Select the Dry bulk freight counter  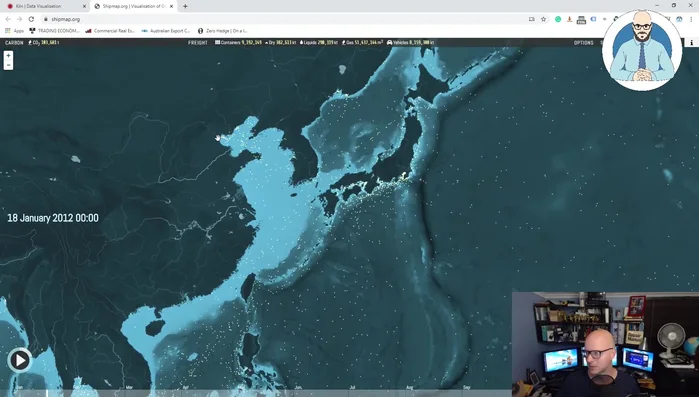tap(281, 43)
